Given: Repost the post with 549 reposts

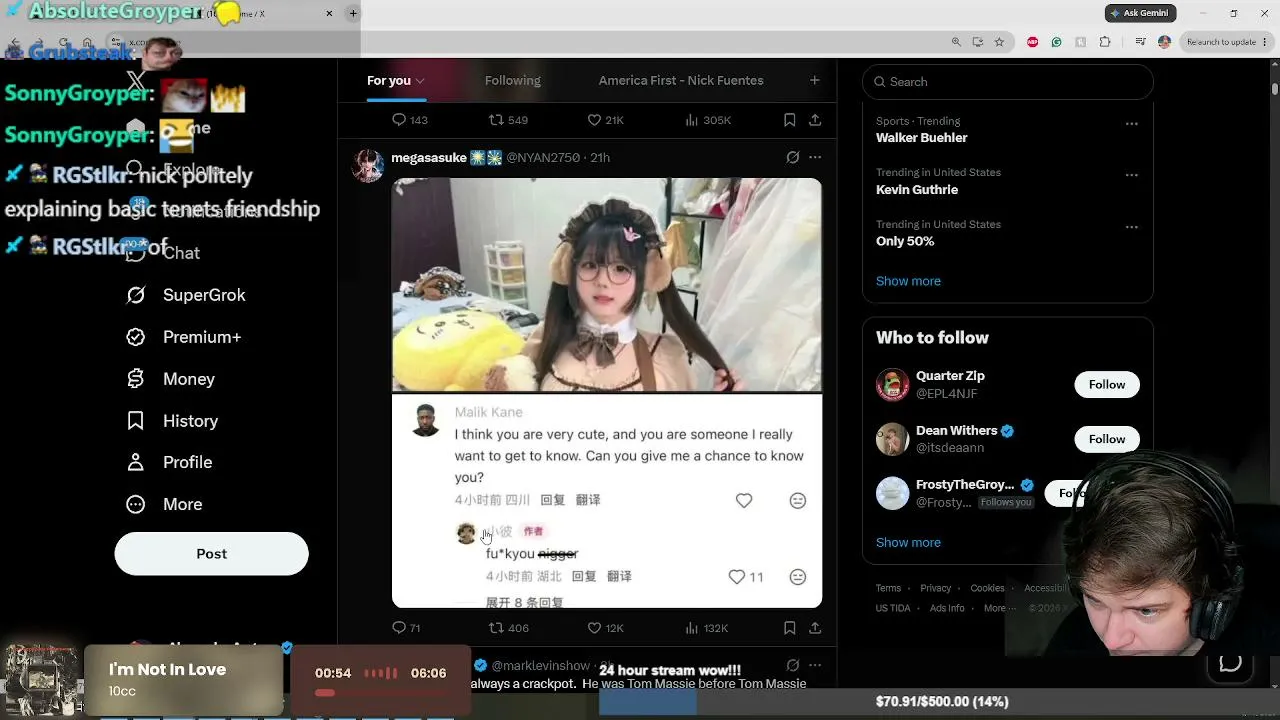Looking at the screenshot, I should coord(496,120).
